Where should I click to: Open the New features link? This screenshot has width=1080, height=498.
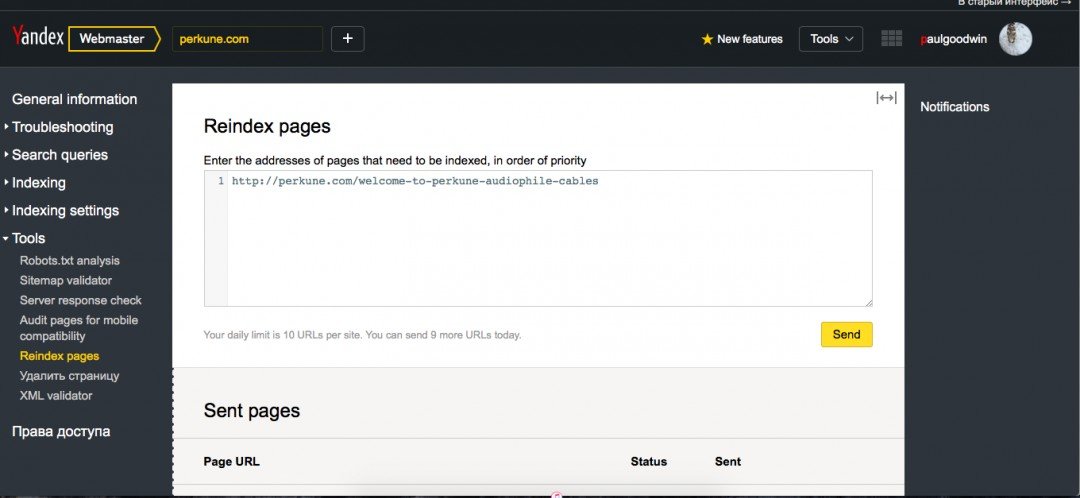749,39
